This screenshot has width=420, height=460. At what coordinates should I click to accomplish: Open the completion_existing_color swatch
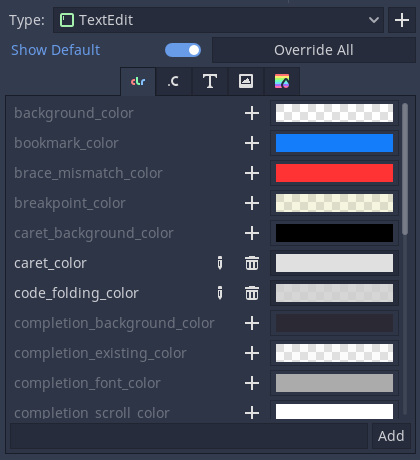[334, 353]
